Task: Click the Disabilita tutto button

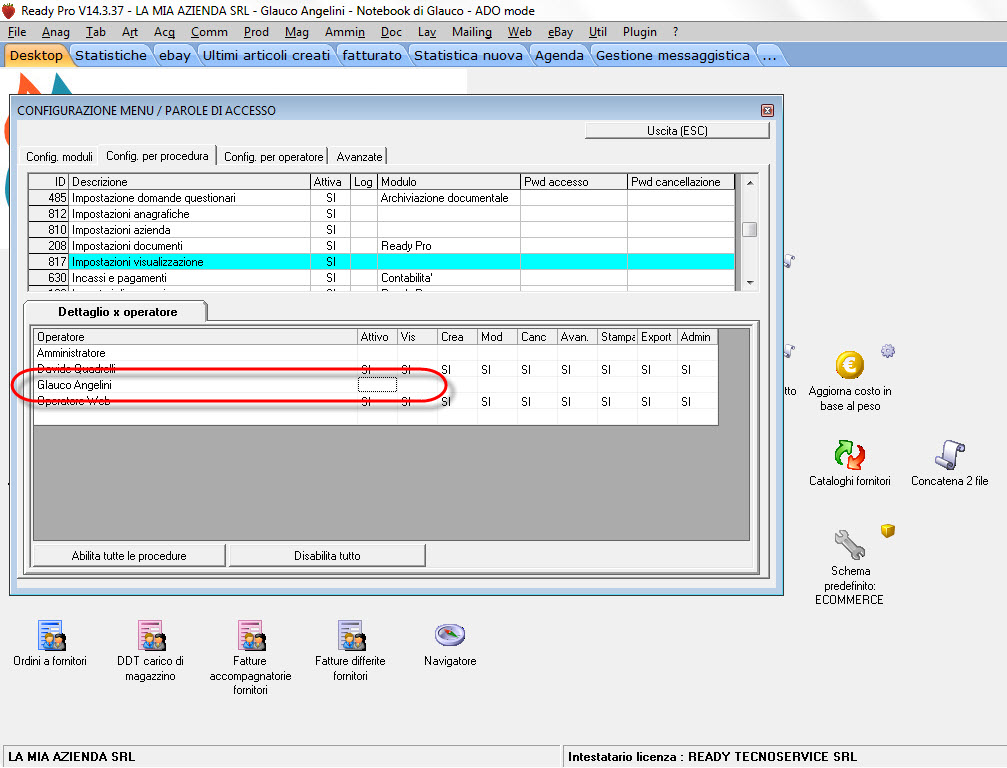Action: [x=327, y=556]
